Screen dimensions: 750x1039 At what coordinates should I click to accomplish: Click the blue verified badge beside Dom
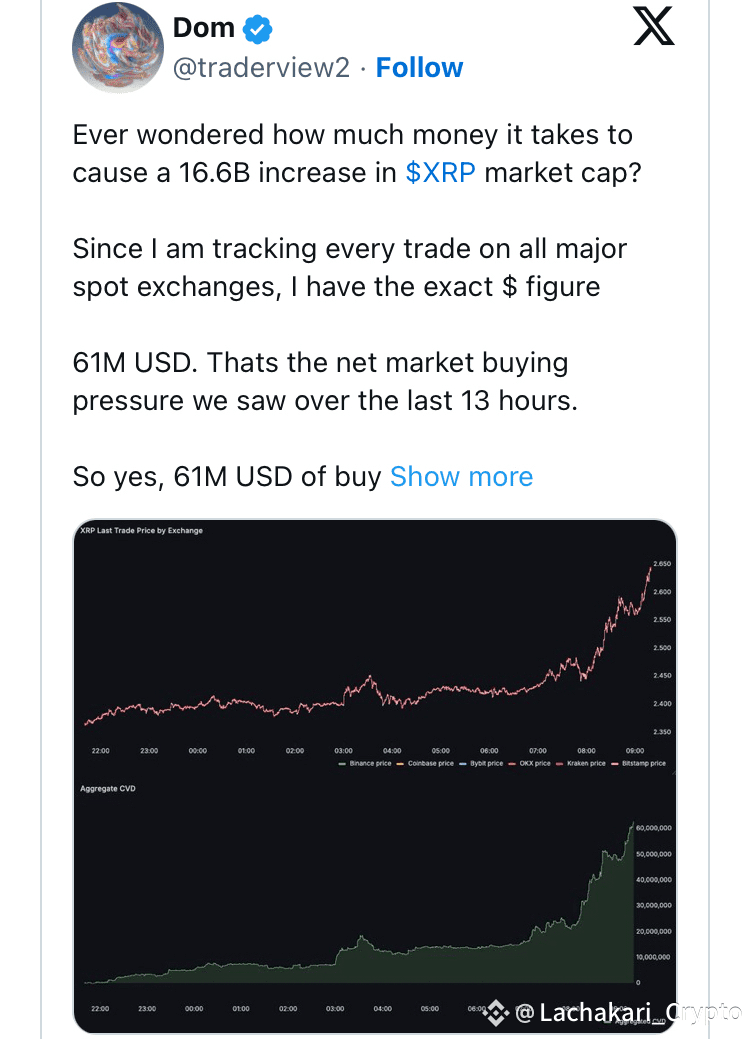tap(257, 29)
